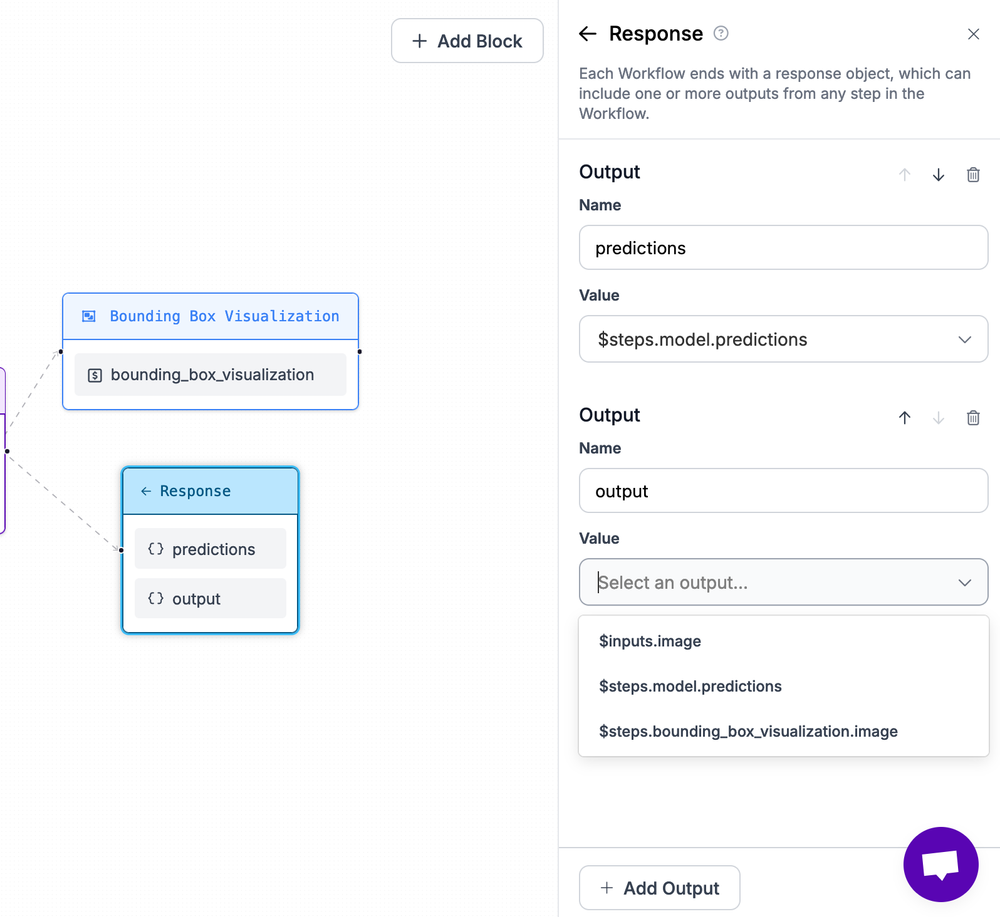Click the image icon on Bounding Box Visualization block
Viewport: 1000px width, 917px height.
point(89,315)
